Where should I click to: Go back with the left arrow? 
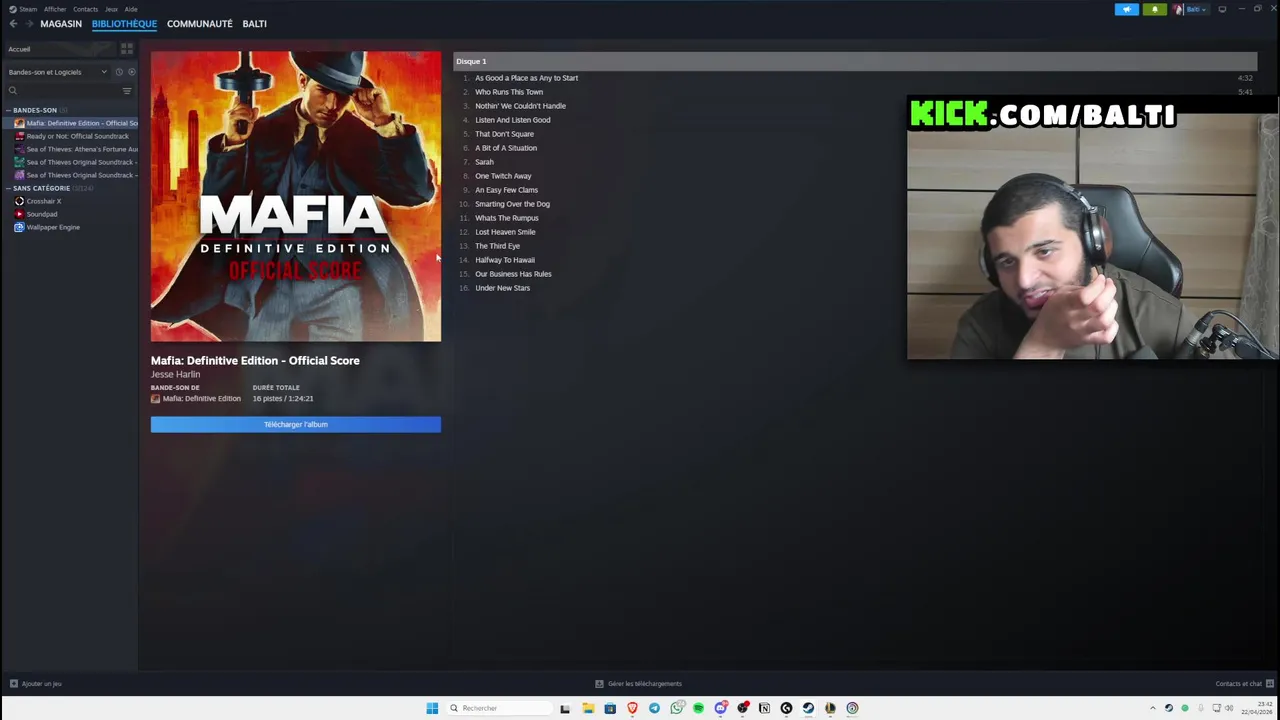(13, 23)
